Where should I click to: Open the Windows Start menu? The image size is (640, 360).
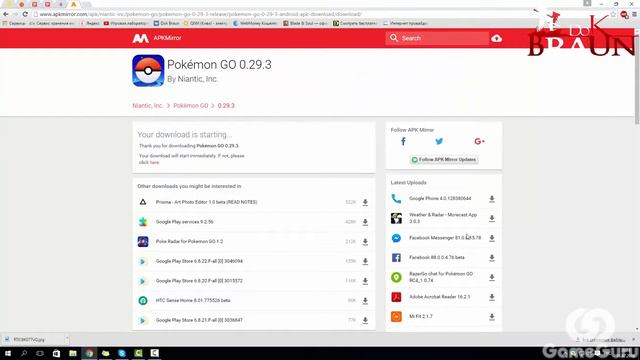click(x=8, y=353)
